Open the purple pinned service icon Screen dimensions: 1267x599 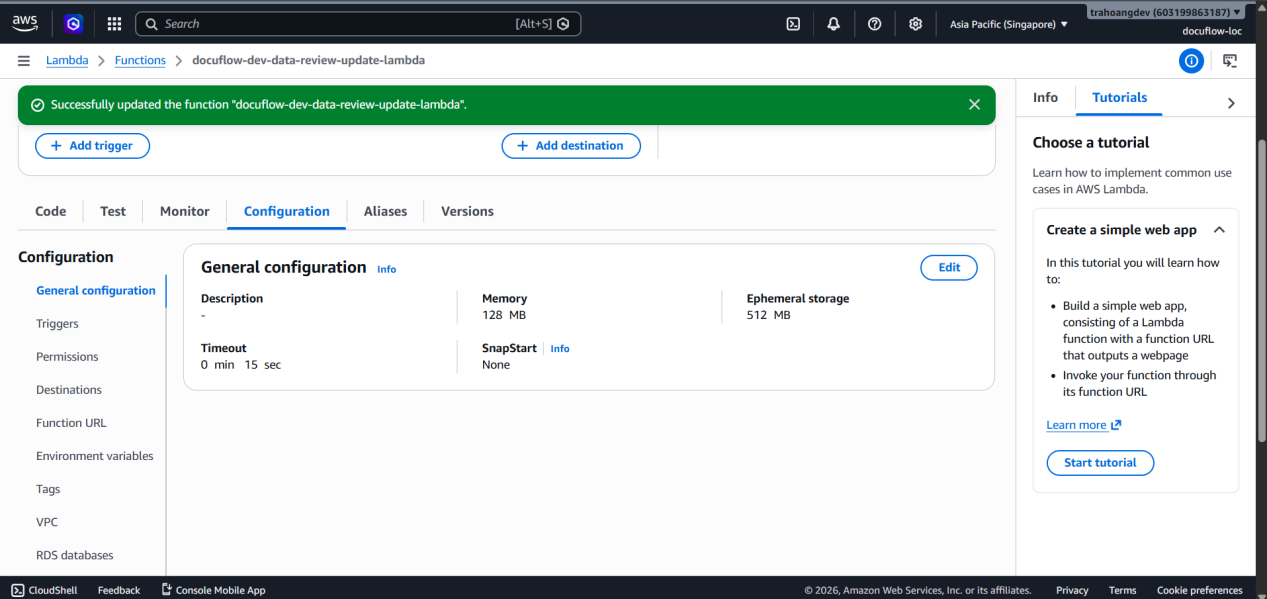(x=73, y=23)
